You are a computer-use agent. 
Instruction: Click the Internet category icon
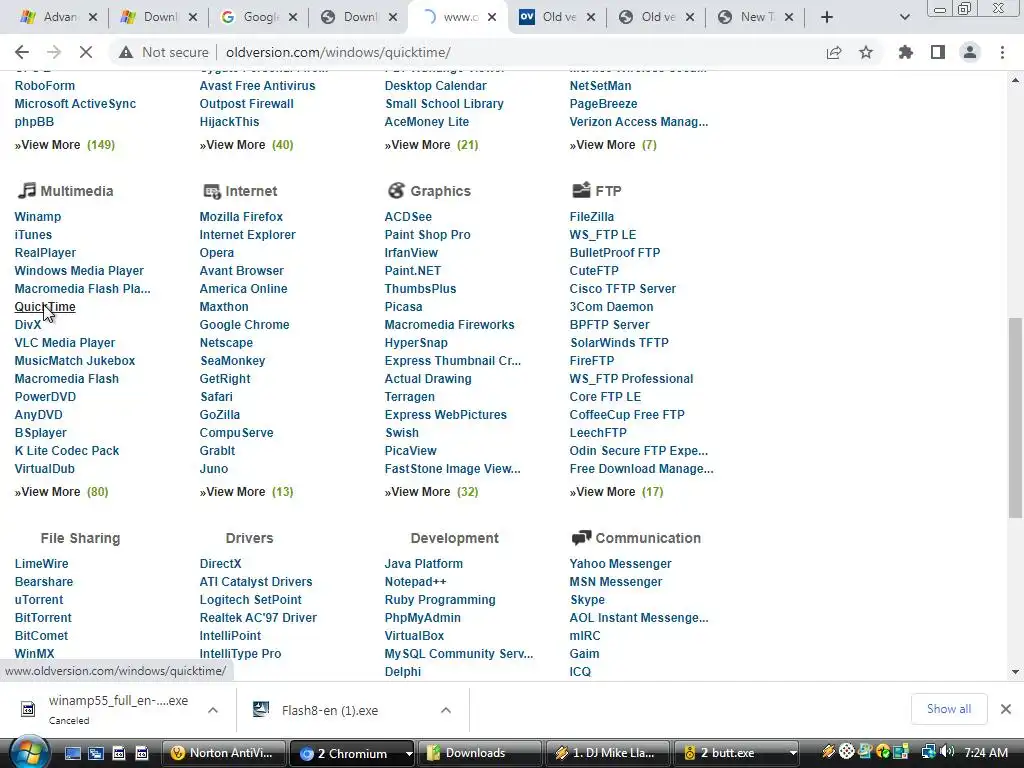(212, 191)
